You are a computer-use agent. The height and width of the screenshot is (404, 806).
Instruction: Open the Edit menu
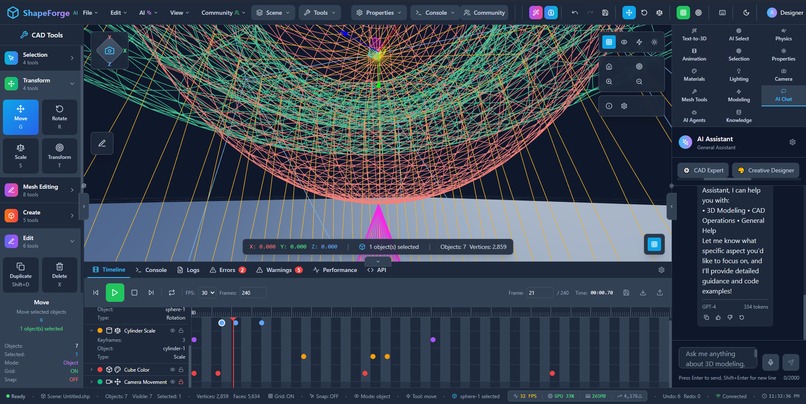point(119,13)
